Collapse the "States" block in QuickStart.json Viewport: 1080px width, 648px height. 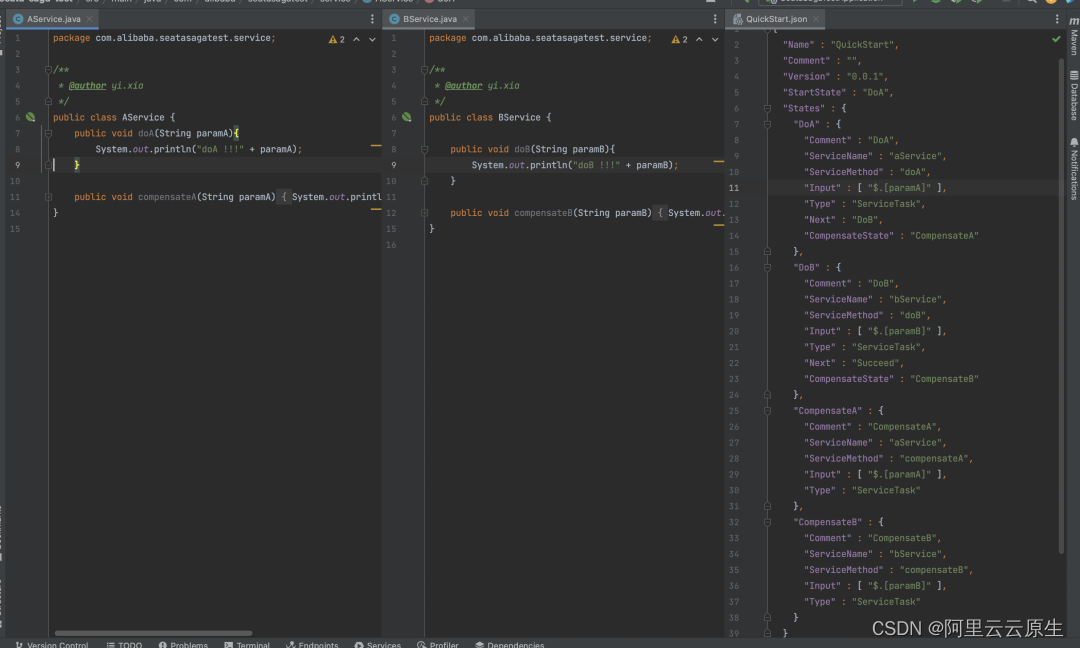[x=767, y=108]
